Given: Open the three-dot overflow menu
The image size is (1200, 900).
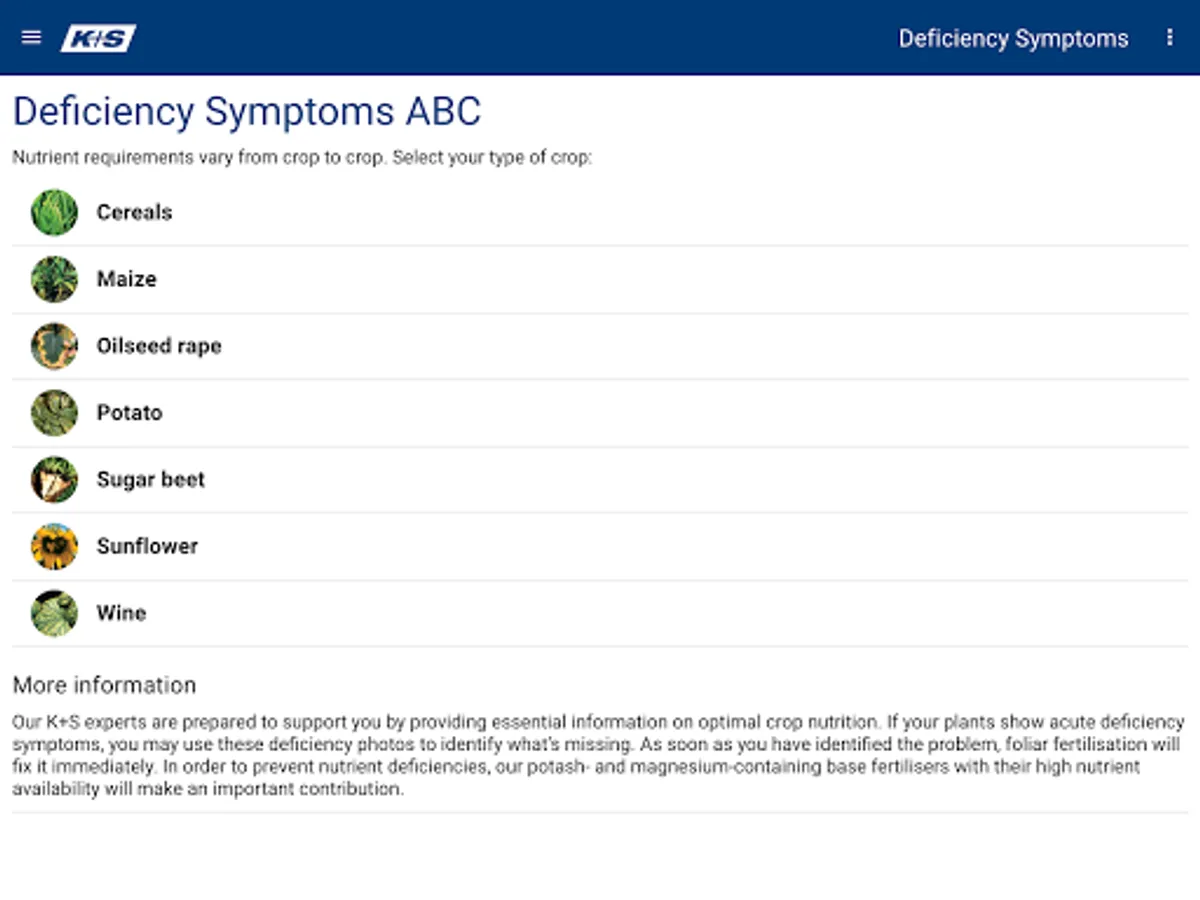Looking at the screenshot, I should tap(1170, 38).
